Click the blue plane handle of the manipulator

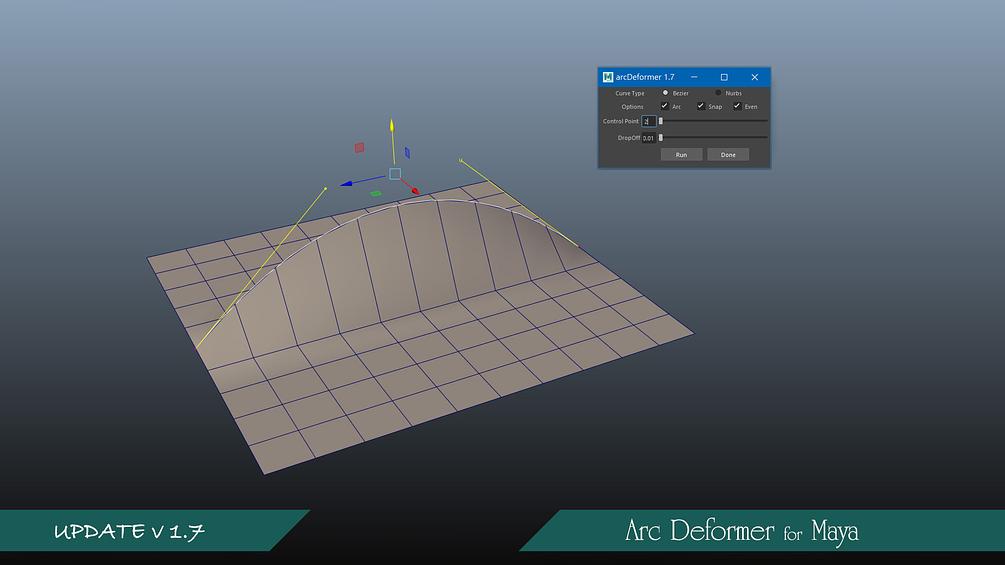coord(407,152)
